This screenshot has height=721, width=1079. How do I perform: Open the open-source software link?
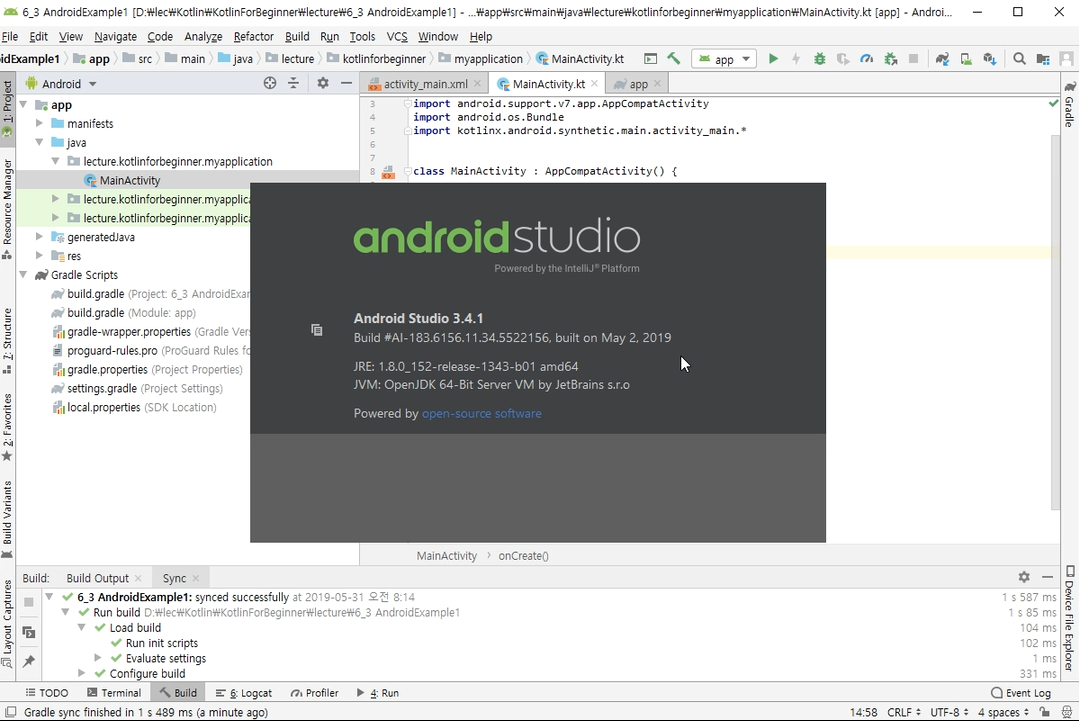pos(482,413)
